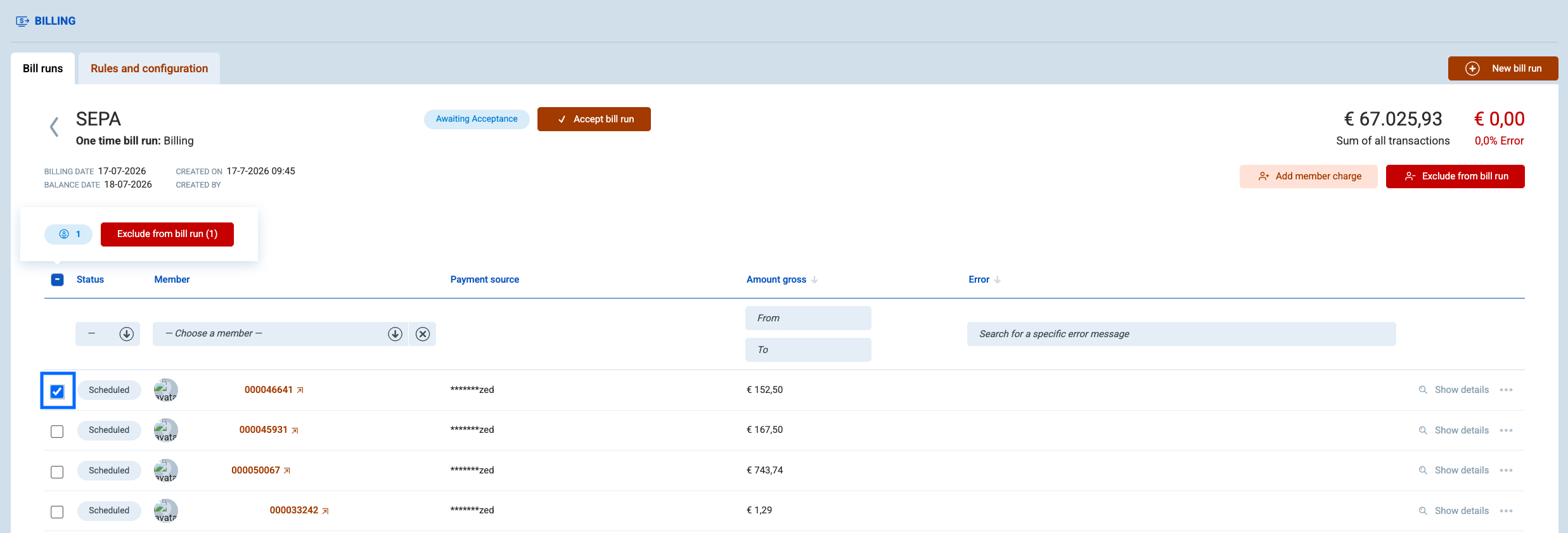Click the error message search field
The height and width of the screenshot is (533, 1568).
click(x=1181, y=334)
